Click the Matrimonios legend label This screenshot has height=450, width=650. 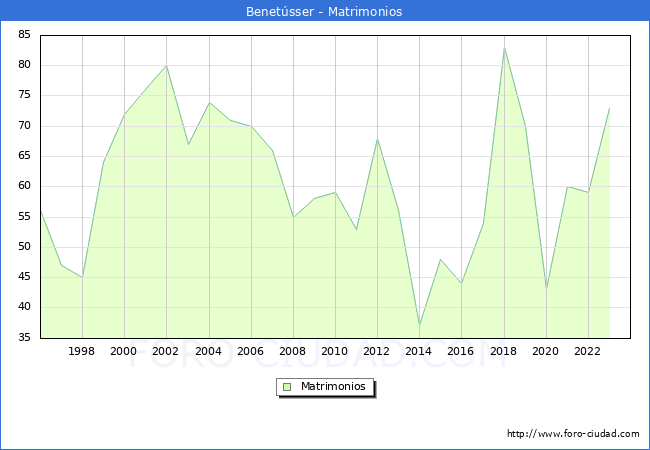(x=333, y=386)
